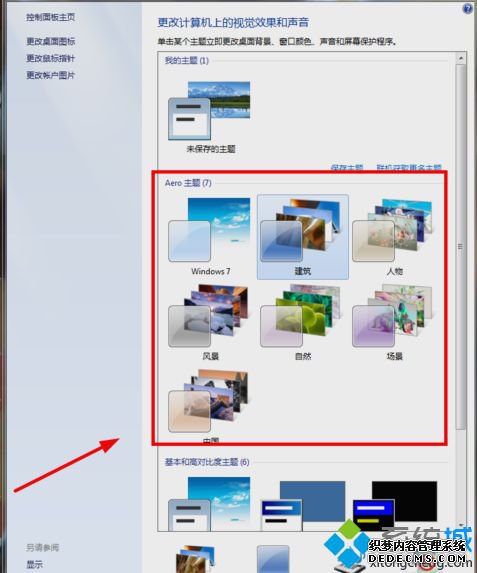Open 更改帐户图片 link

click(50, 75)
